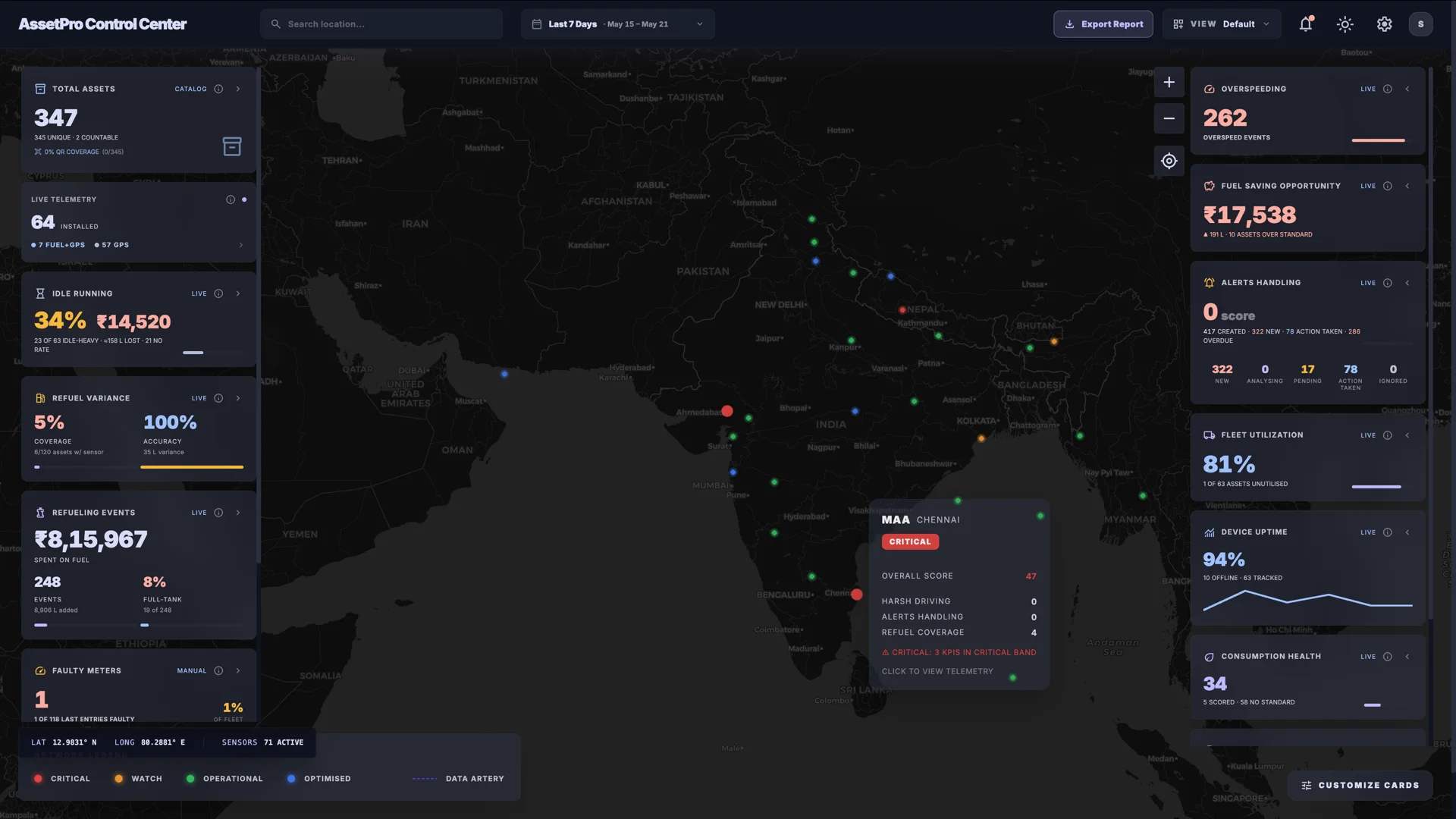Click Idle Running info icon
The height and width of the screenshot is (819, 1456).
tap(218, 293)
